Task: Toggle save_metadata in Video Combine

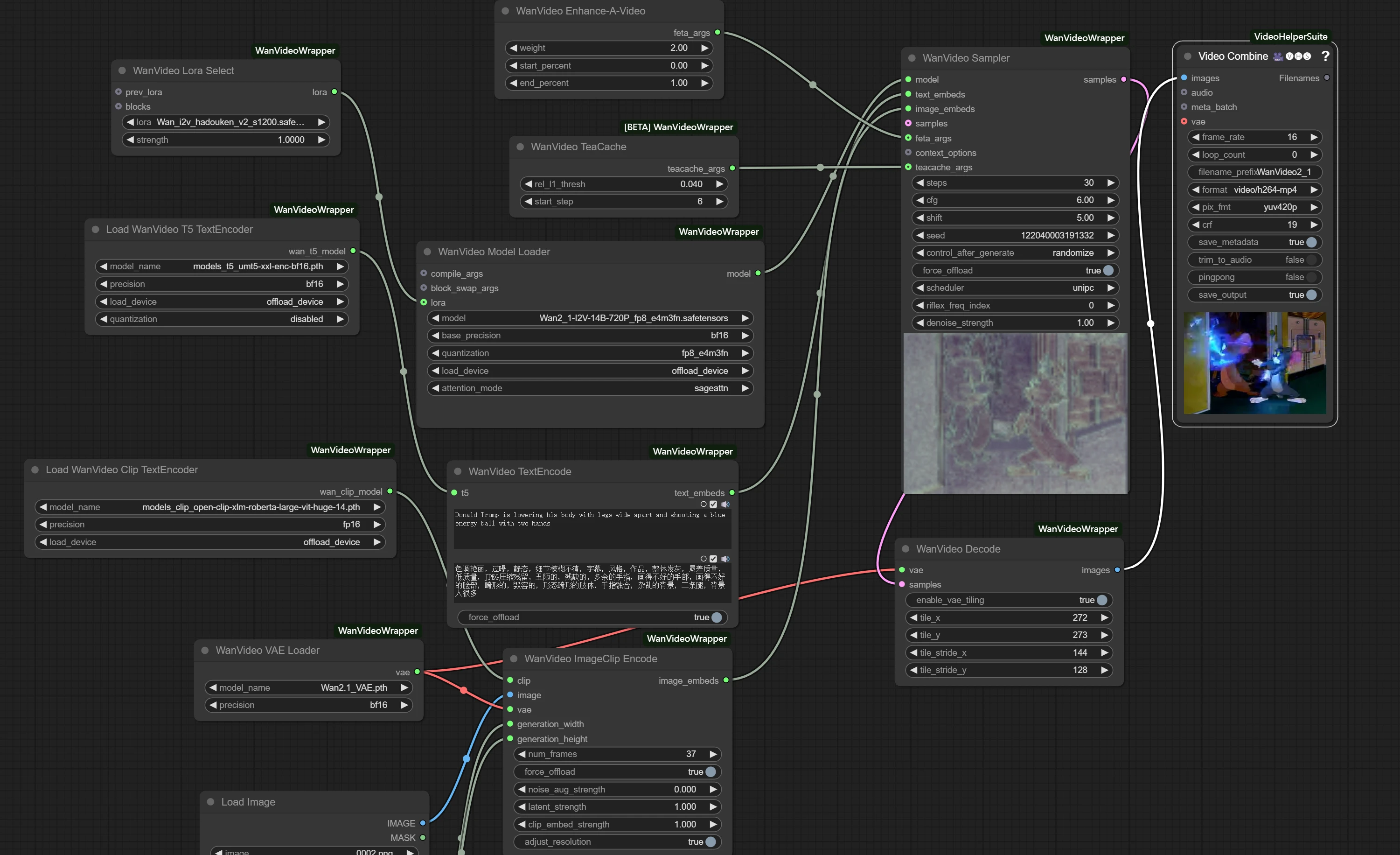Action: coord(1311,242)
